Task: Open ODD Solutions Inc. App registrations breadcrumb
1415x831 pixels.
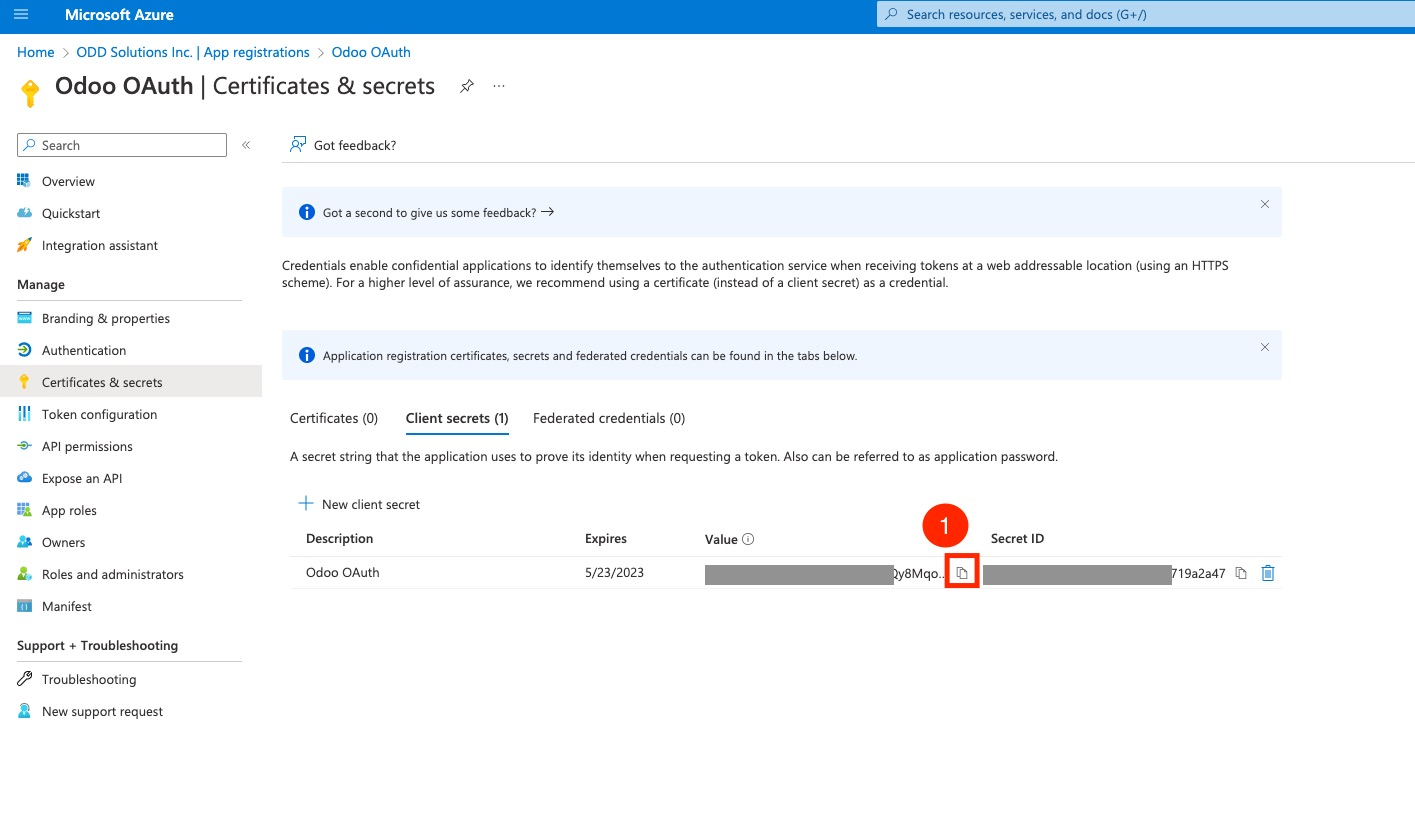Action: (193, 52)
